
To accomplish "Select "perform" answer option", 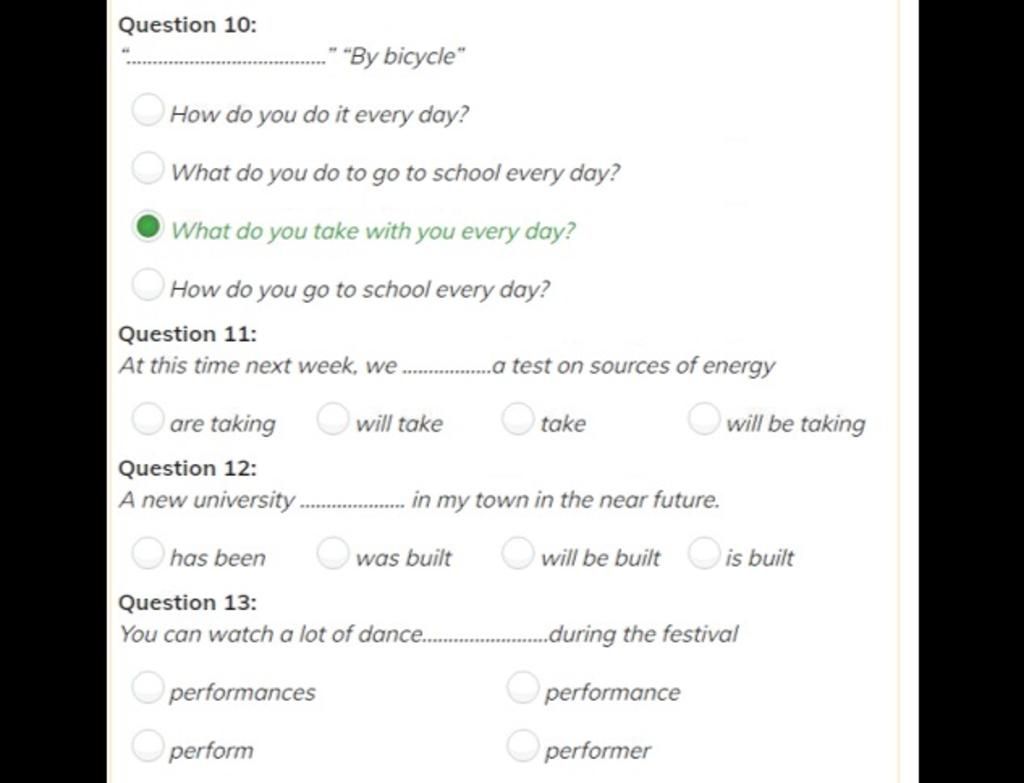I will pyautogui.click(x=148, y=746).
